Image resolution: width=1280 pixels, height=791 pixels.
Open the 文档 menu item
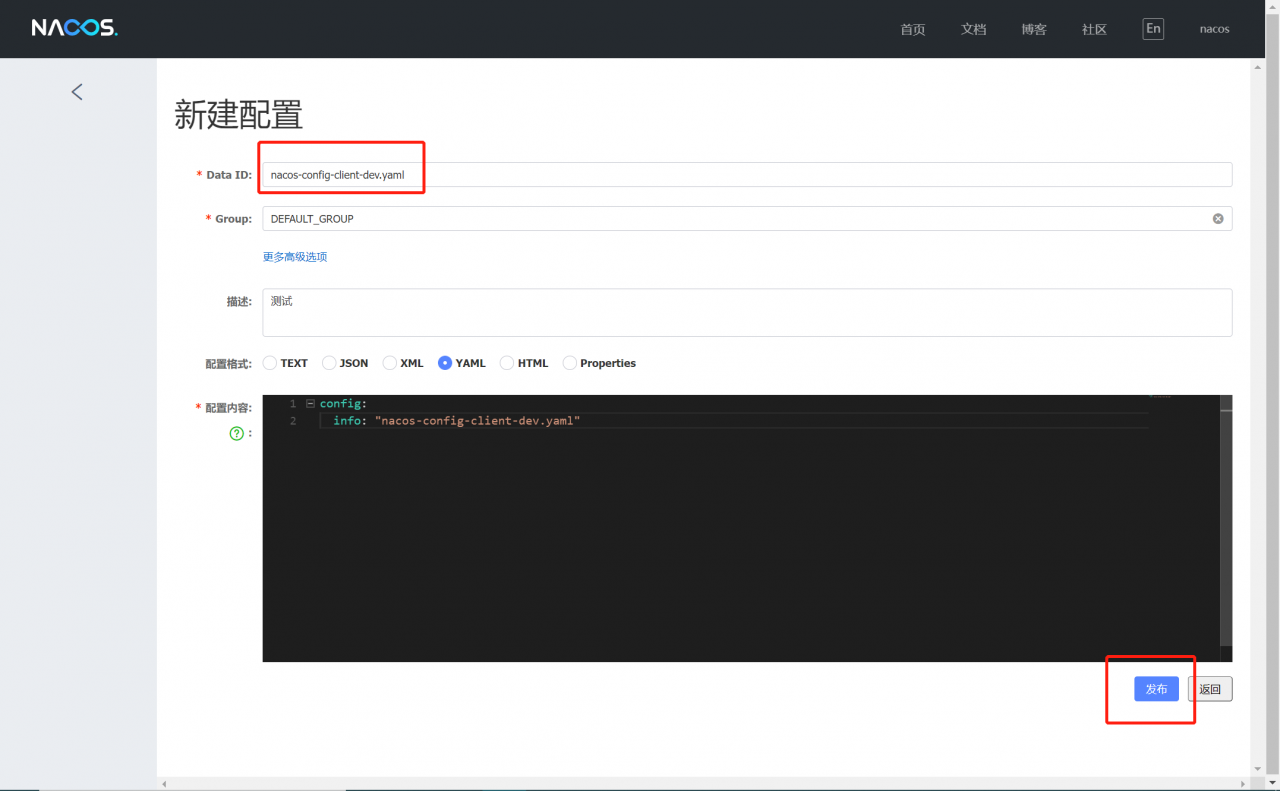(974, 29)
